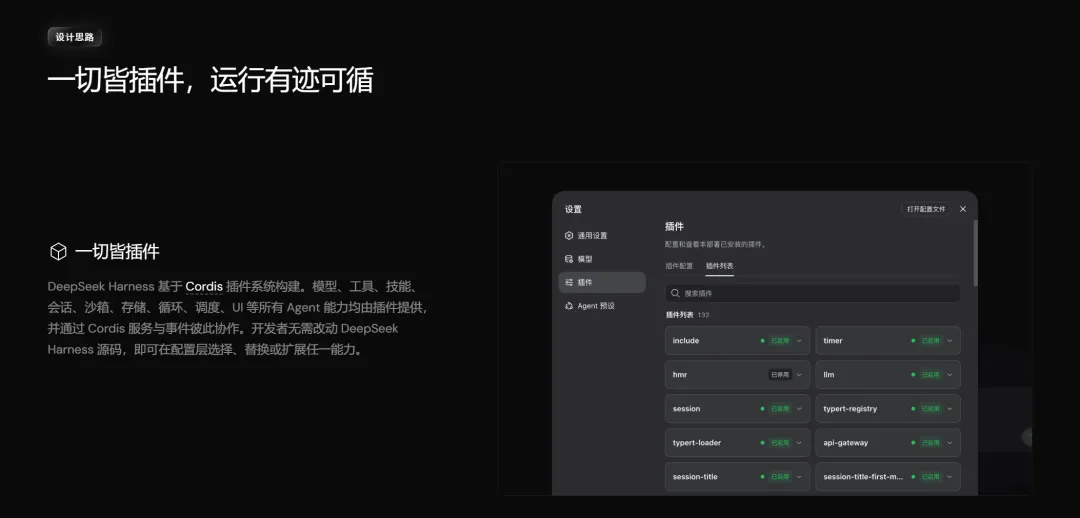Toggle the 已启用 status on llm
Viewport: 1080px width, 518px height.
point(931,375)
